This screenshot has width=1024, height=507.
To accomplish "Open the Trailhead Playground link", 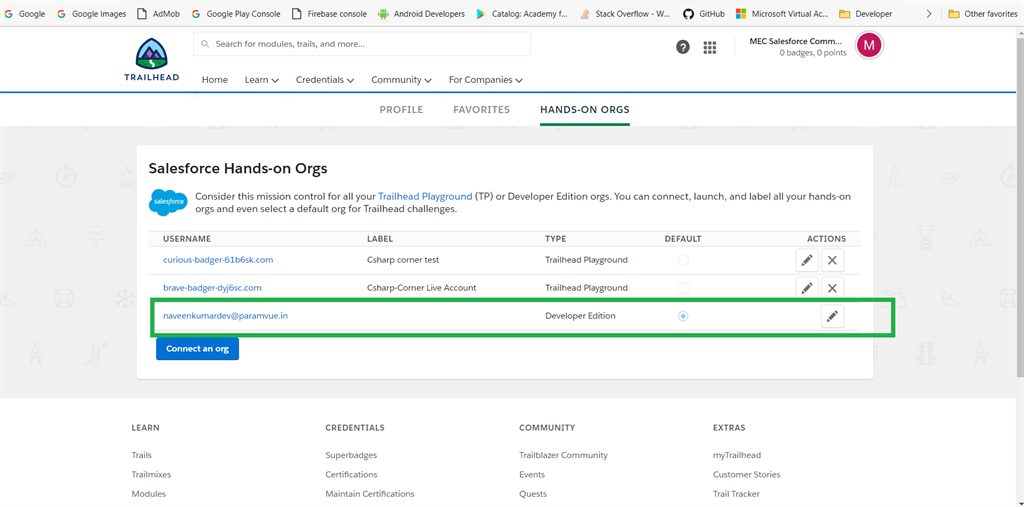I will point(425,197).
